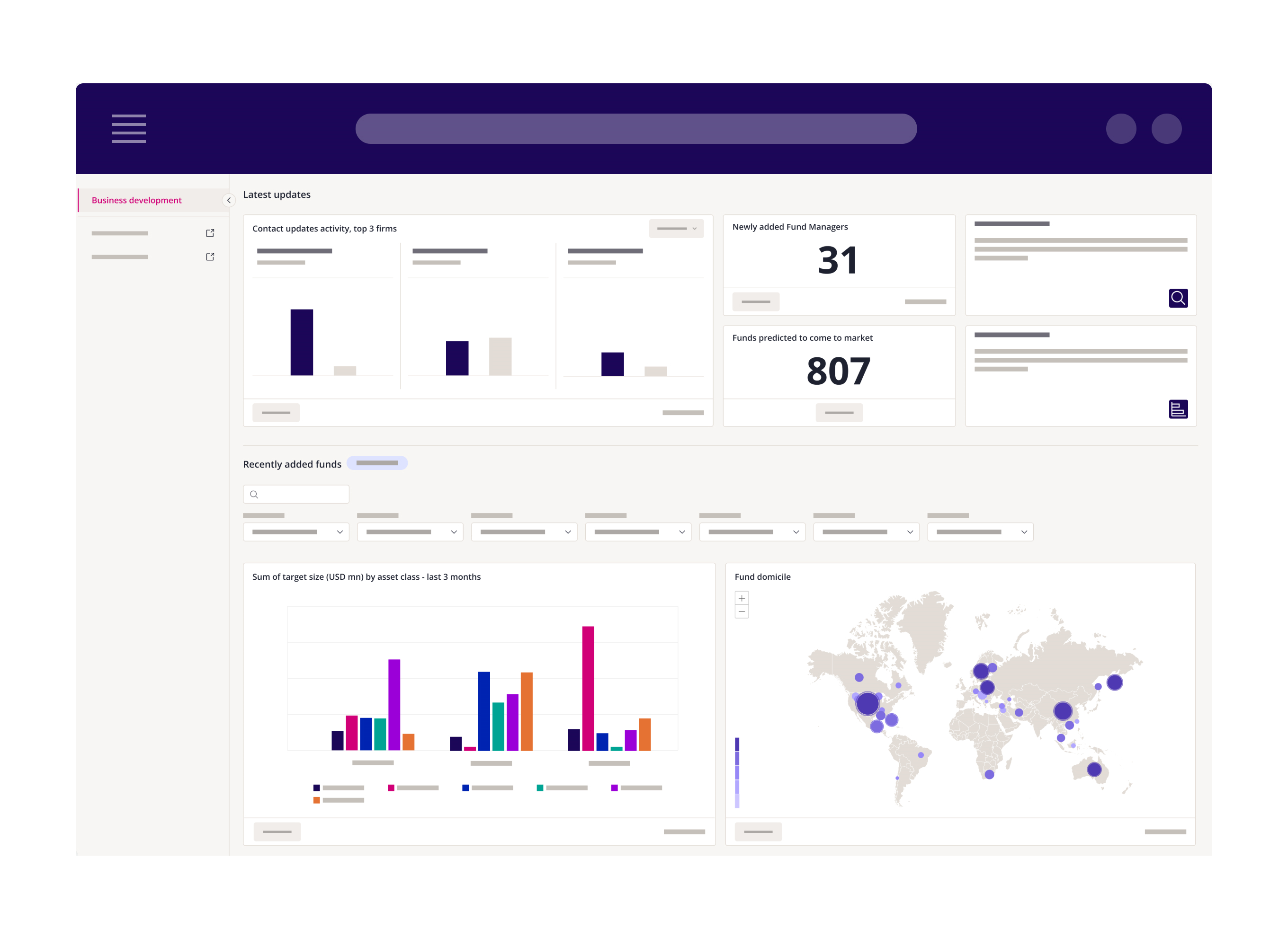Collapse the sidebar using the chevron
The width and height of the screenshot is (1288, 939).
(228, 200)
